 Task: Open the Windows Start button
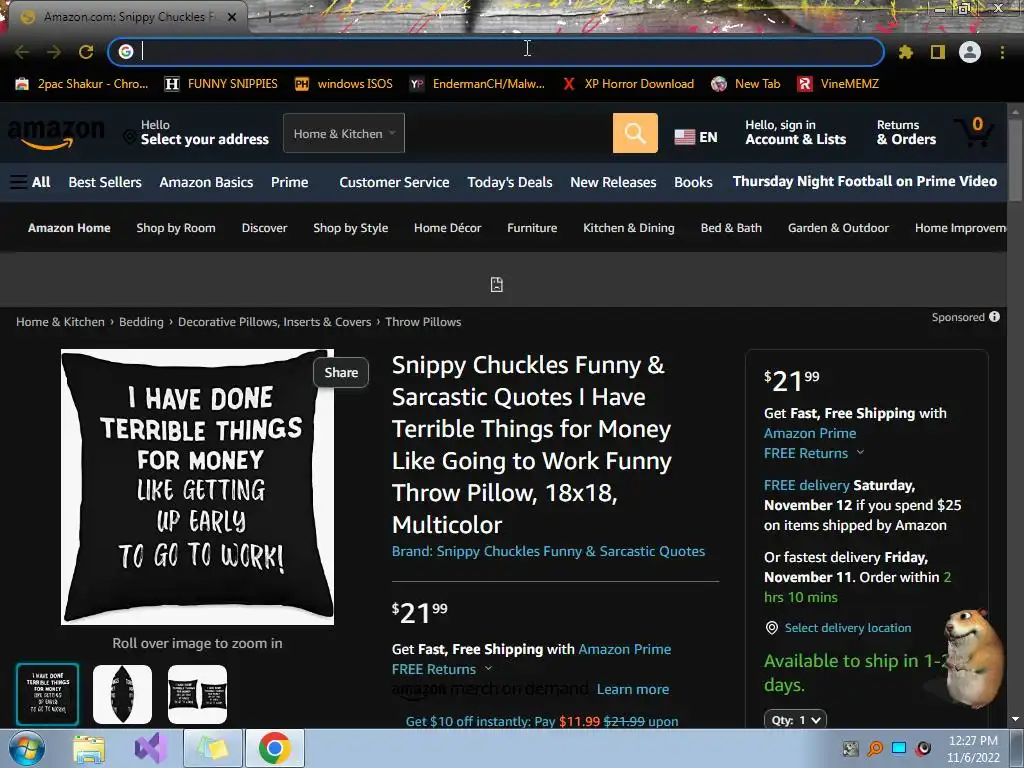[27, 748]
